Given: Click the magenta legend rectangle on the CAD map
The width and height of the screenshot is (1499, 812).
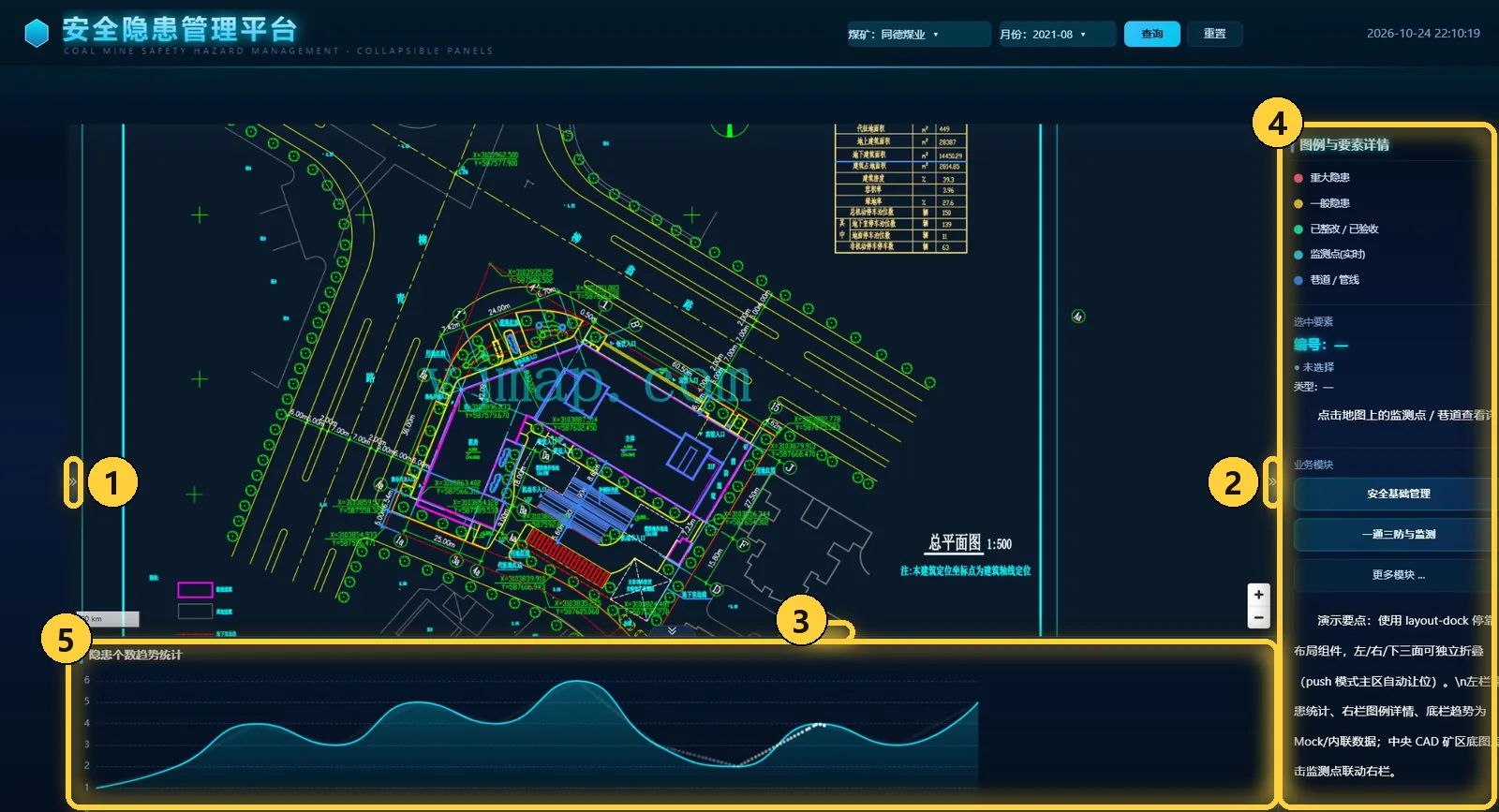Looking at the screenshot, I should tap(195, 590).
